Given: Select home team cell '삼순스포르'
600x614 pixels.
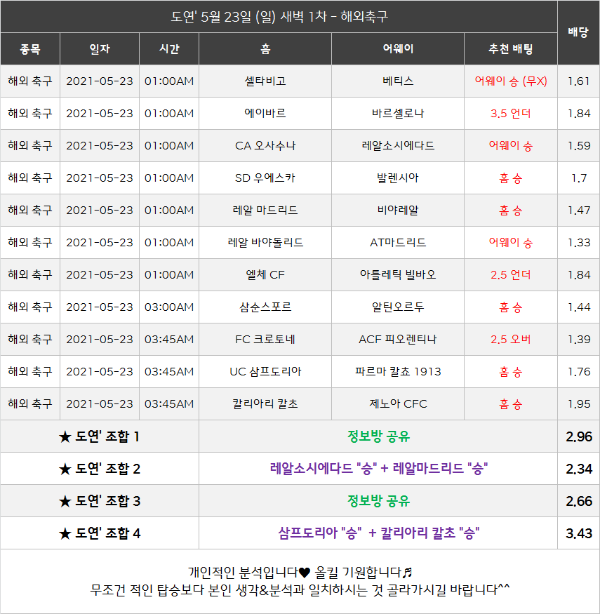Looking at the screenshot, I should pos(265,307).
